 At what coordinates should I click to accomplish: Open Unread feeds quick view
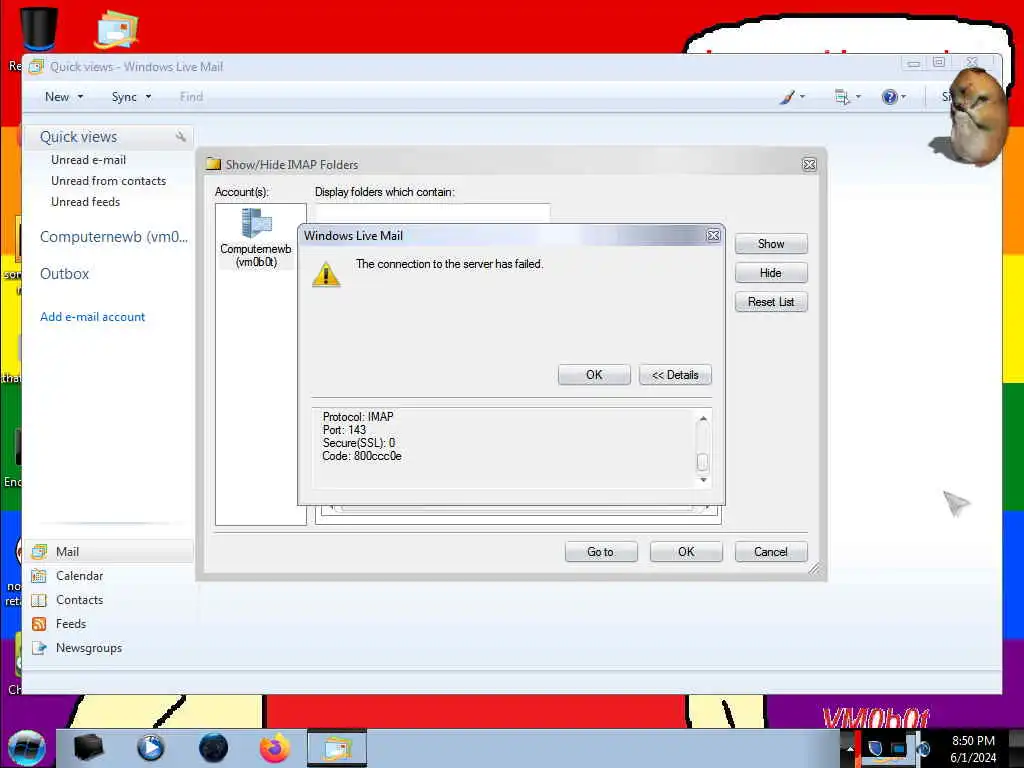click(86, 202)
